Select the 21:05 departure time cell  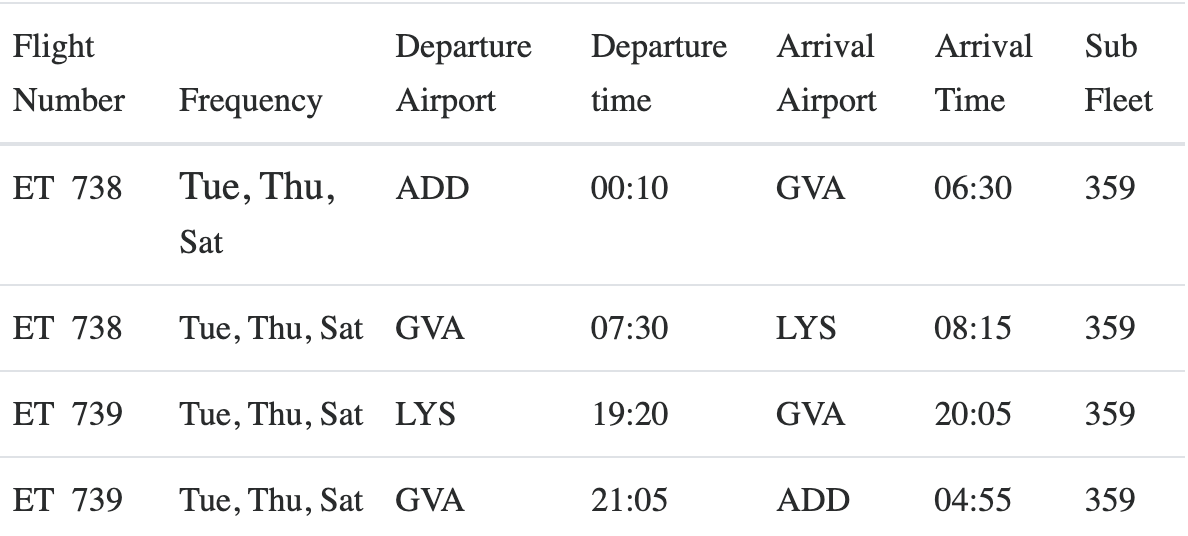coord(629,500)
